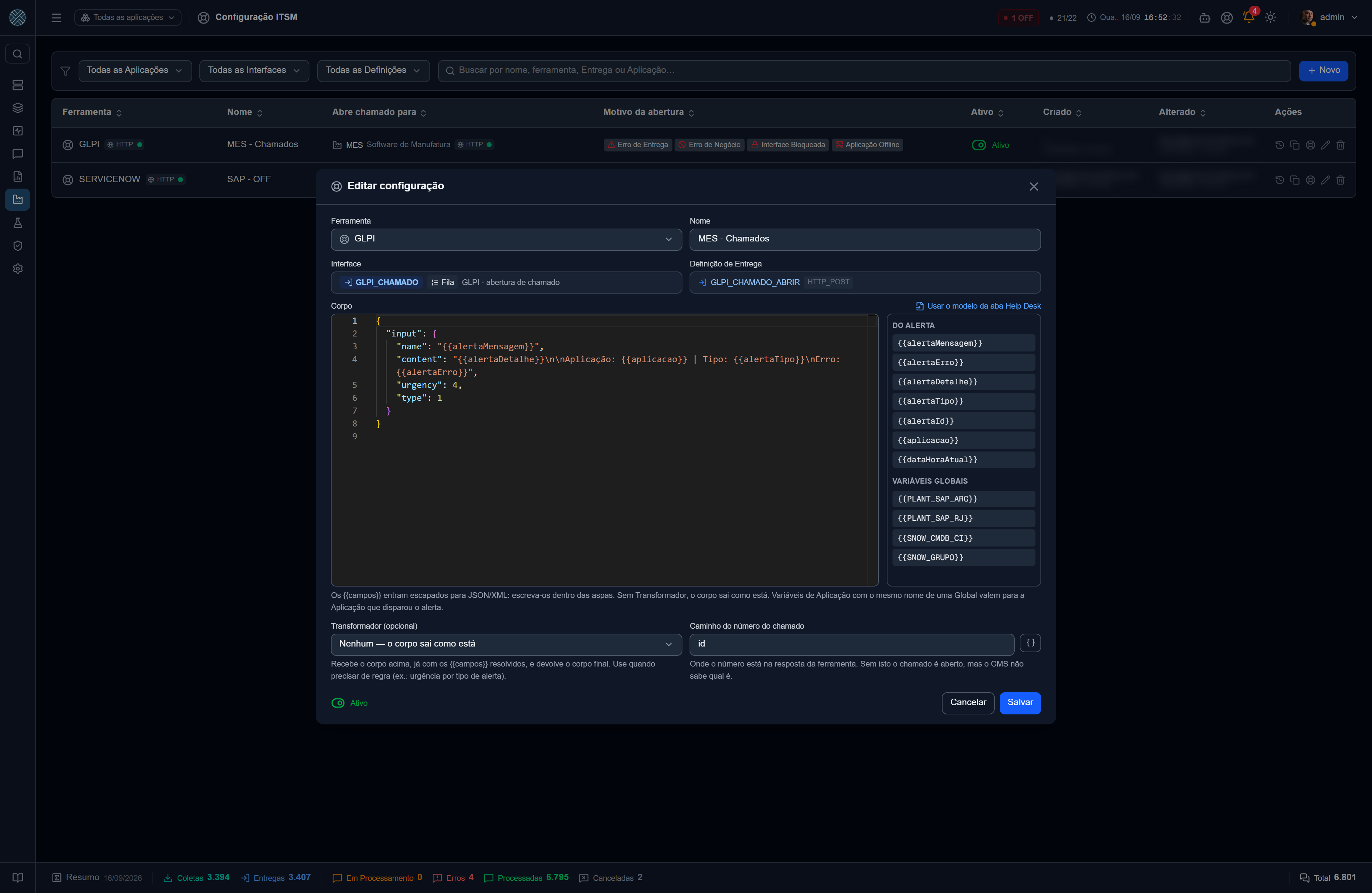Open the shield icon in sidebar
The height and width of the screenshot is (893, 1372).
click(18, 246)
